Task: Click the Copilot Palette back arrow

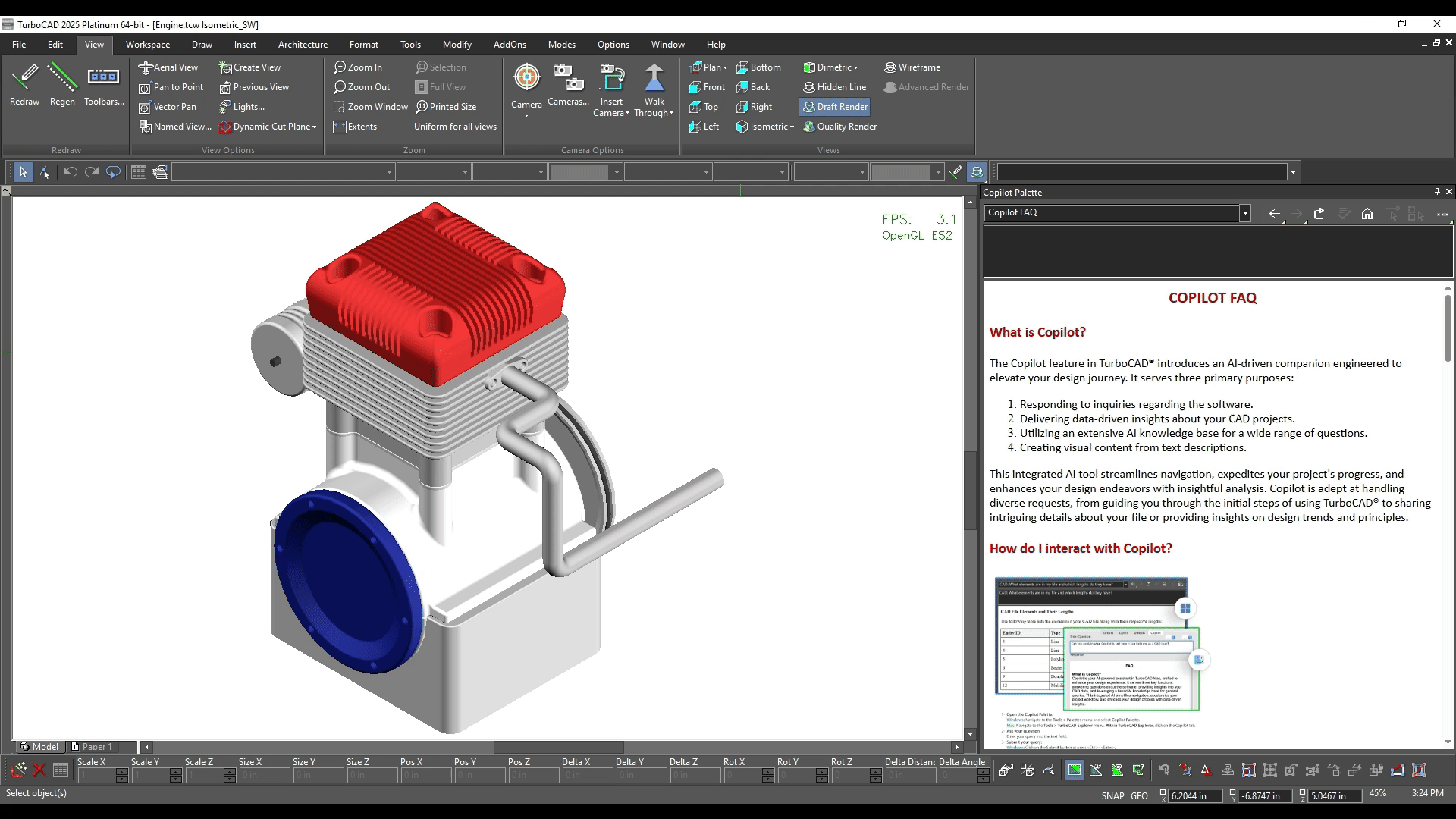Action: (x=1274, y=214)
